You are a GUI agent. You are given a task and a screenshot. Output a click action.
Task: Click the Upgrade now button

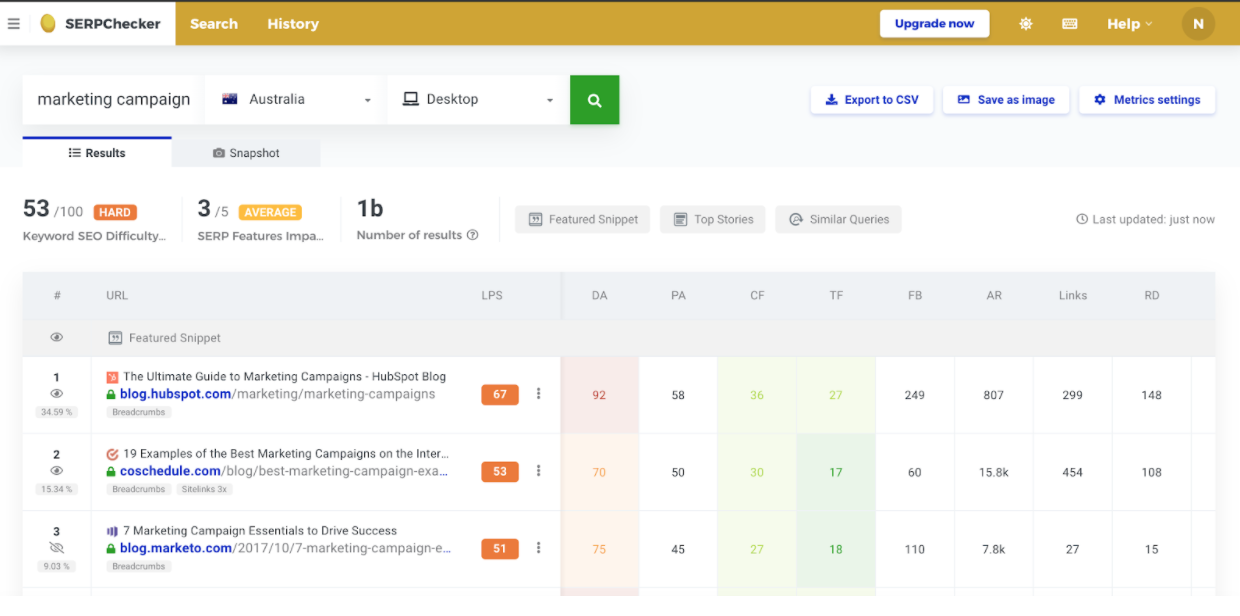click(934, 24)
